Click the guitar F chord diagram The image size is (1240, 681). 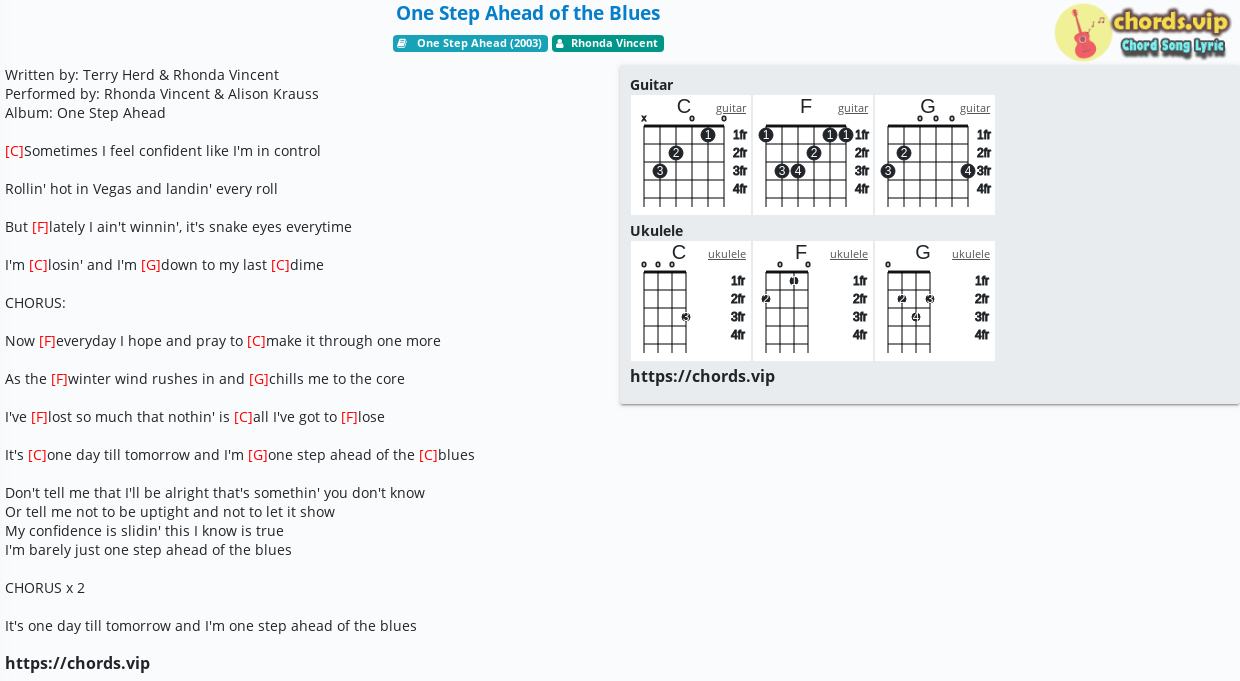pyautogui.click(x=813, y=155)
